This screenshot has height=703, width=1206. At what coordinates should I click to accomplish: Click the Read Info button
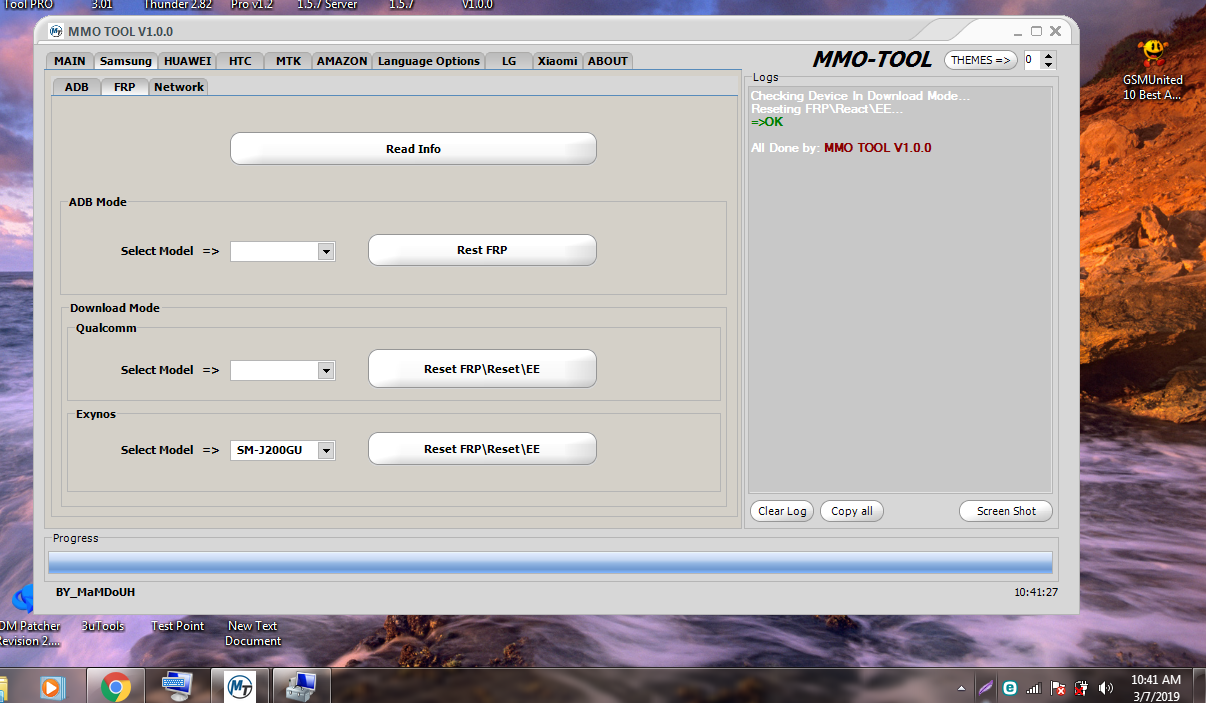(x=413, y=149)
